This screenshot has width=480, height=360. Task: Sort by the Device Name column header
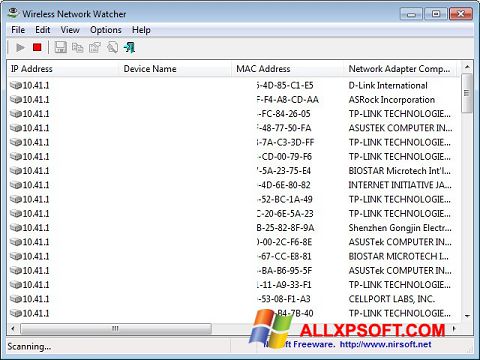pyautogui.click(x=175, y=69)
